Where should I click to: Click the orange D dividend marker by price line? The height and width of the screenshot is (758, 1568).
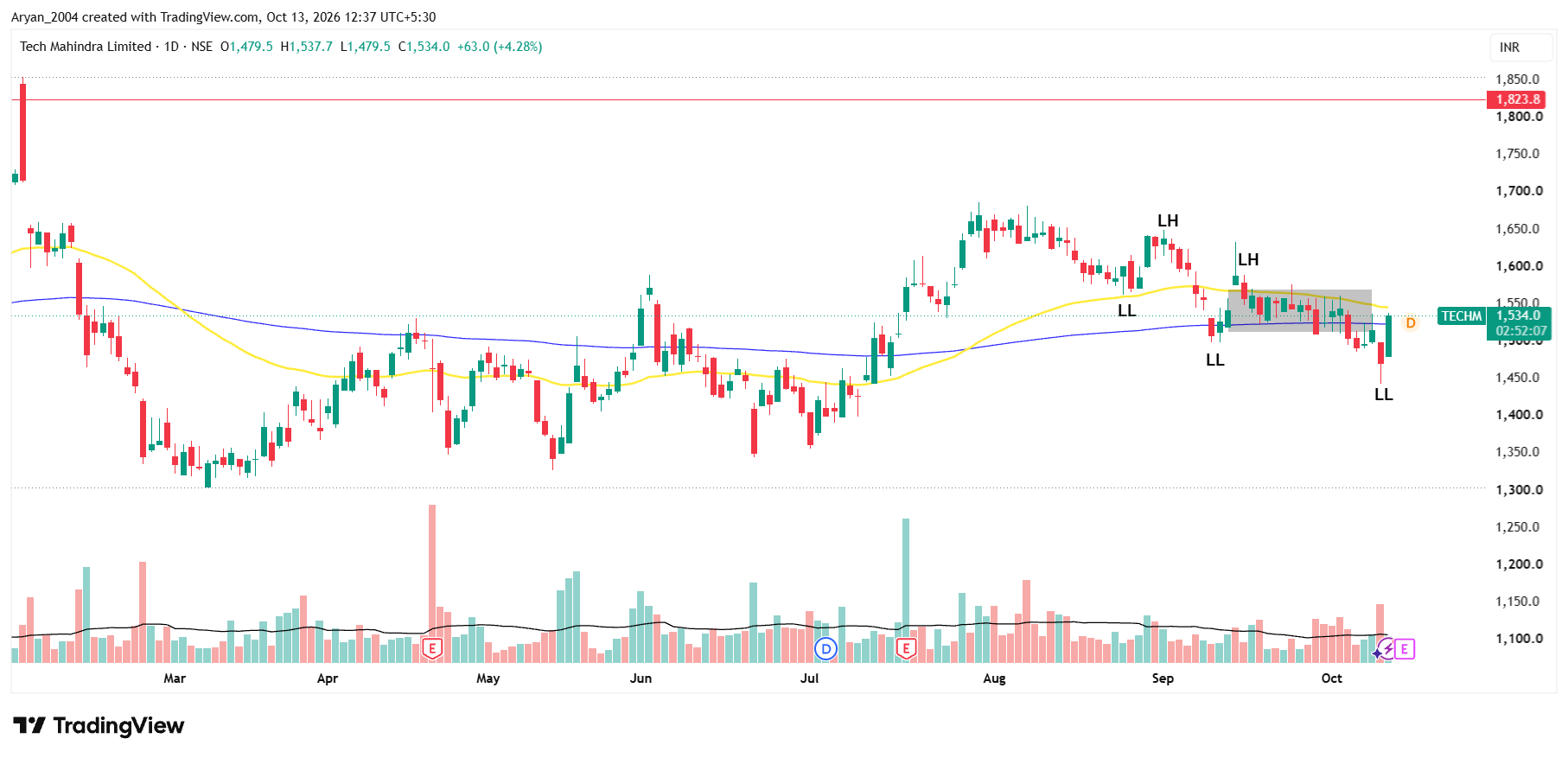[1411, 322]
